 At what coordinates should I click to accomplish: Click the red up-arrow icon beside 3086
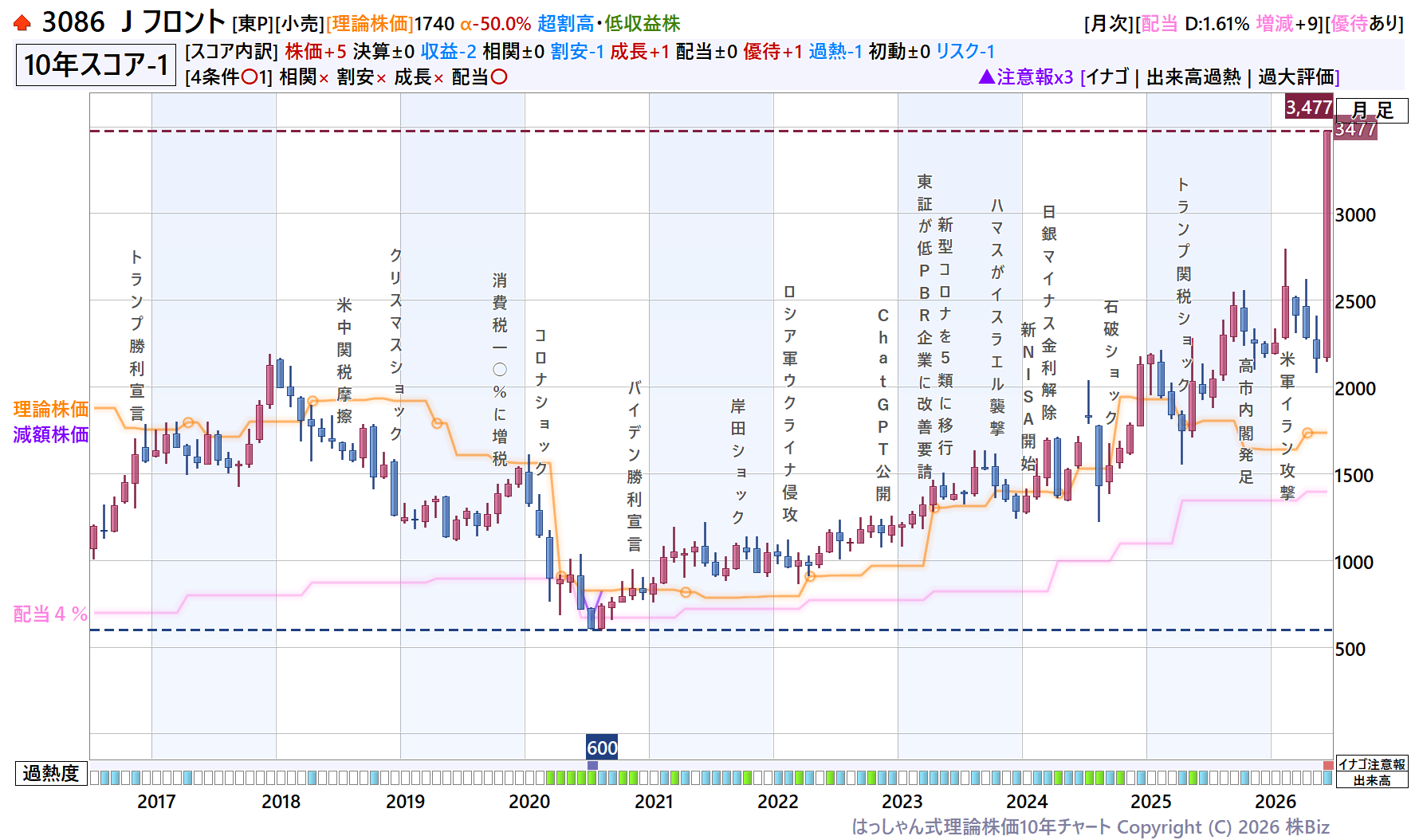point(22,23)
